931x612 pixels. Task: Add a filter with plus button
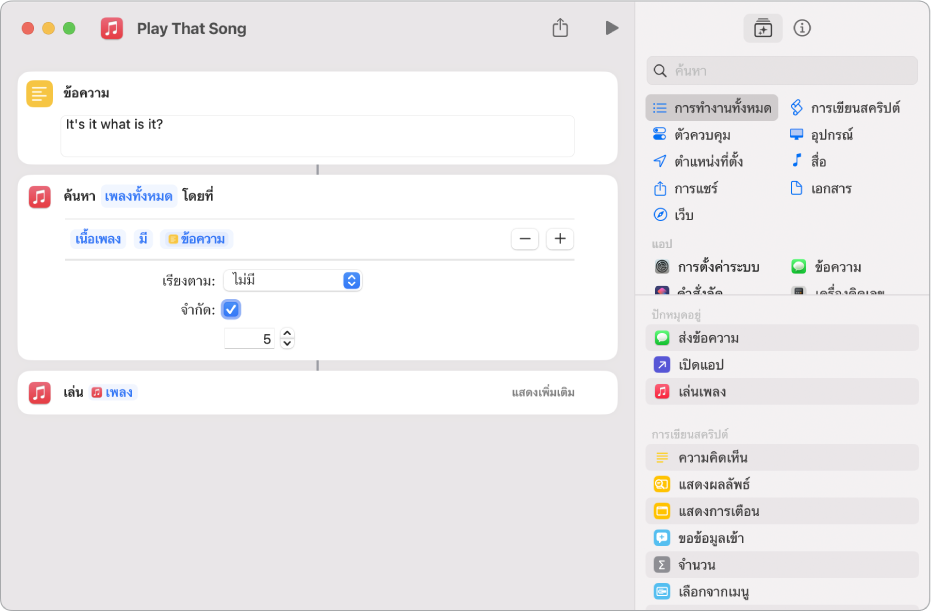560,239
